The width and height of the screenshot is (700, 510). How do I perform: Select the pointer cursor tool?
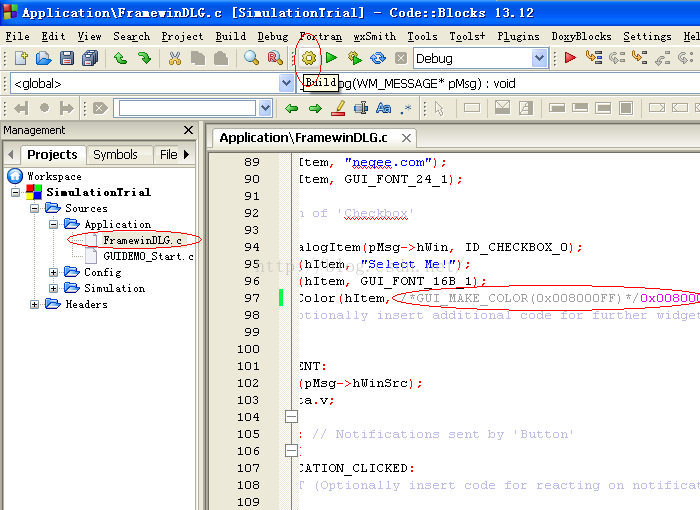tap(439, 109)
